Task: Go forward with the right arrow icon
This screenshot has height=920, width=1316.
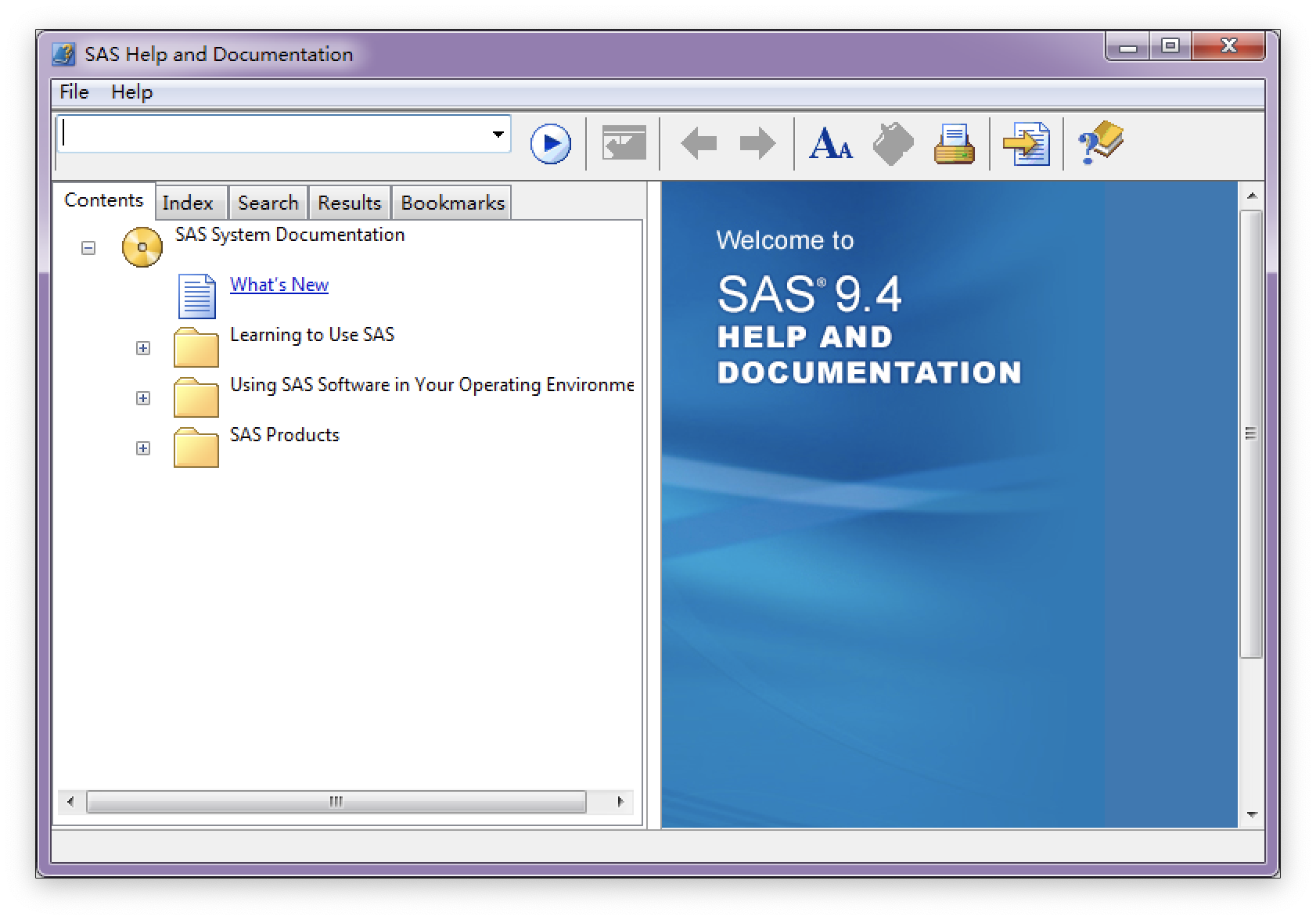Action: [757, 144]
